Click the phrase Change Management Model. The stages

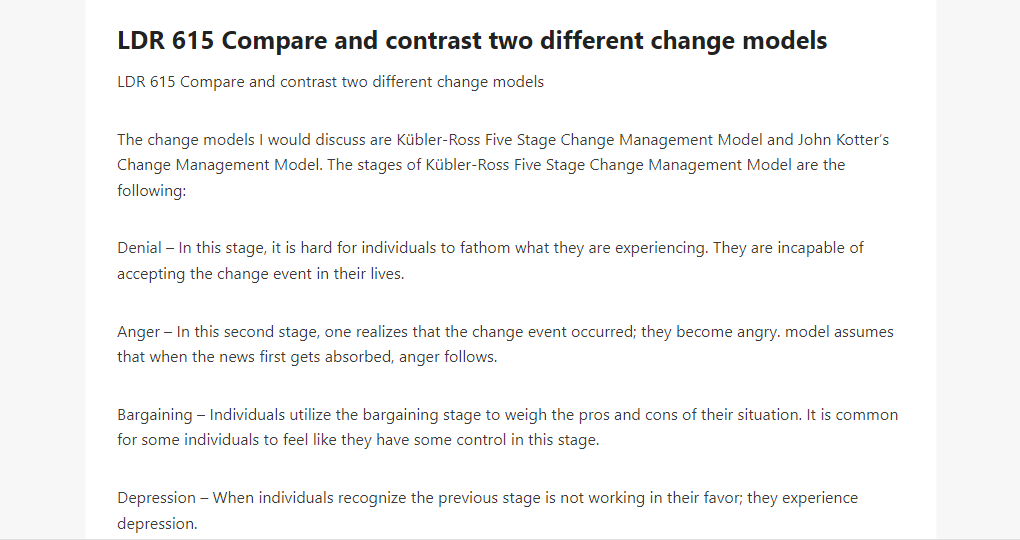[260, 165]
